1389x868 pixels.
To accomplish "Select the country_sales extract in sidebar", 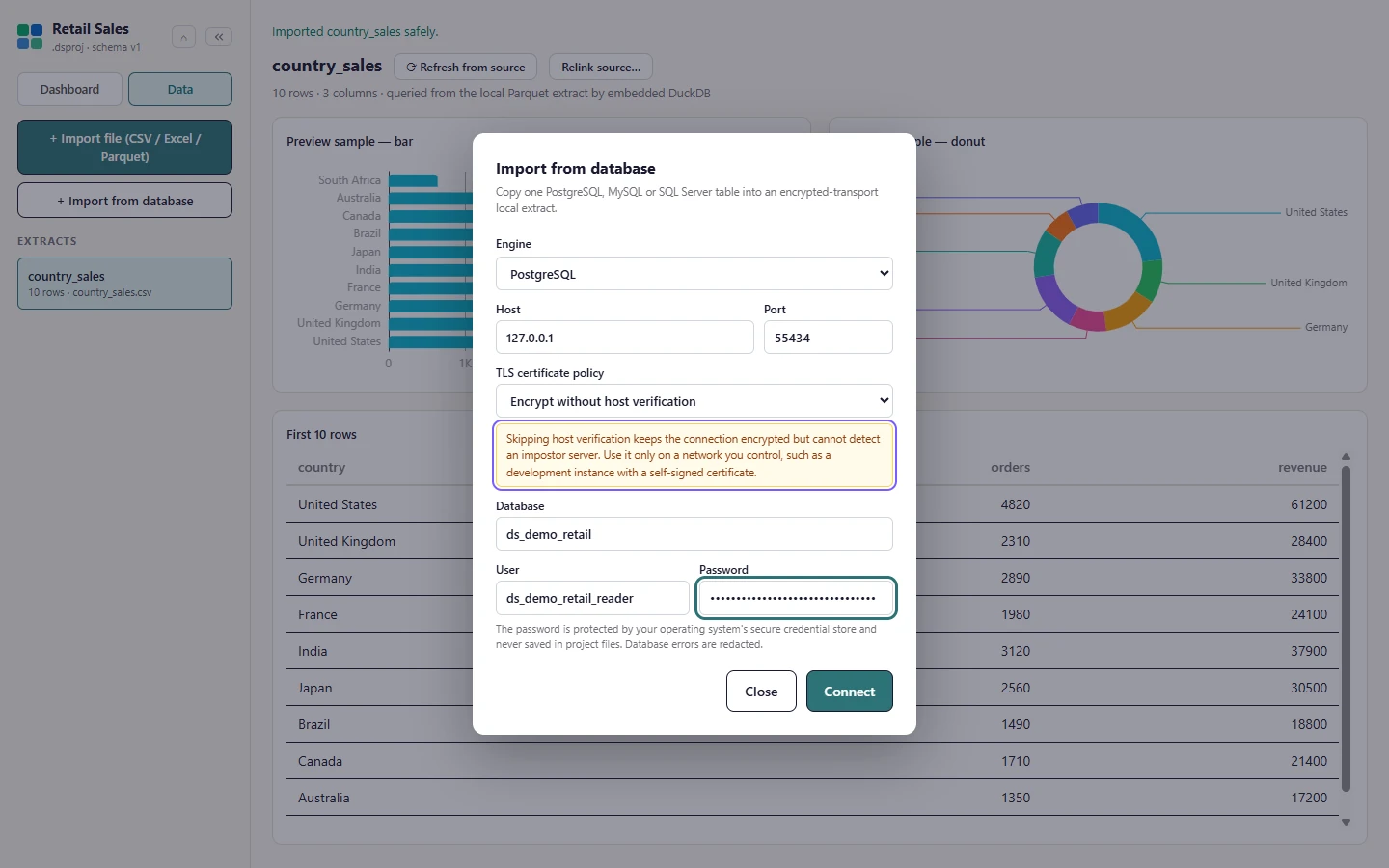I will [x=125, y=284].
